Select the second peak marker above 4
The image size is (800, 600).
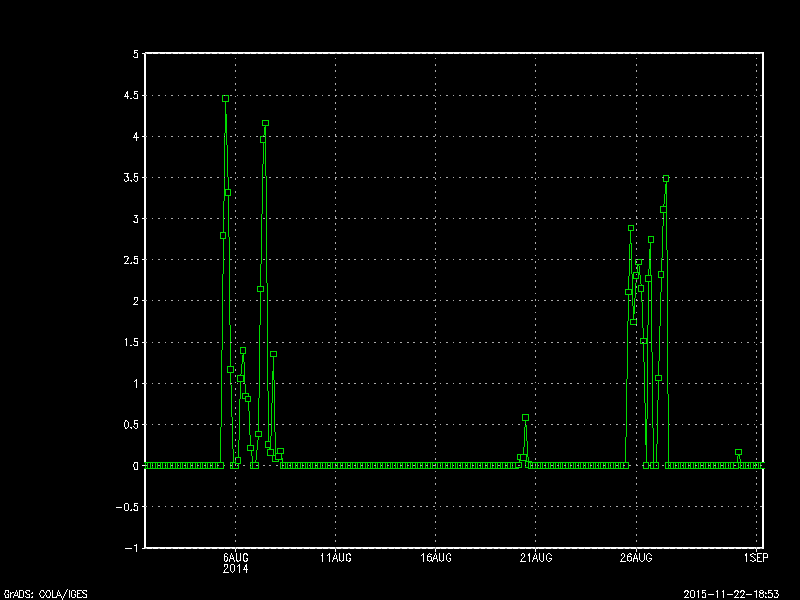click(x=265, y=123)
